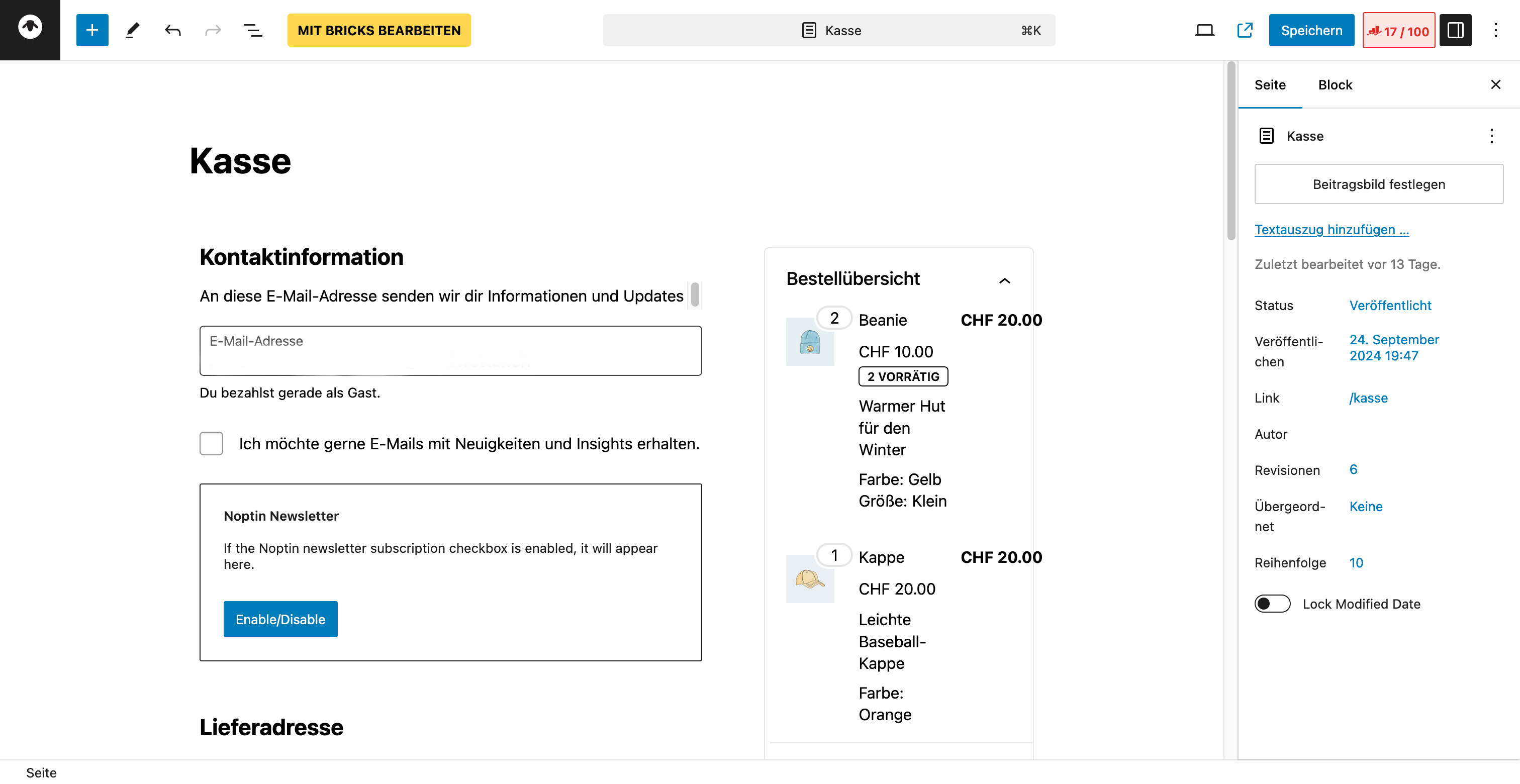Select the pencil Tools icon
Screen dimensions: 1520x784
[132, 30]
